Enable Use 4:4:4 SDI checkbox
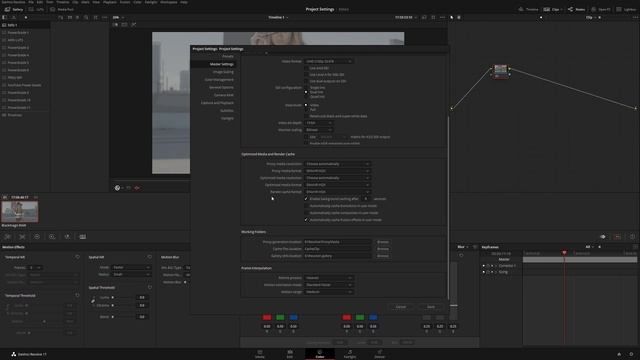This screenshot has height=360, width=640. coord(306,68)
